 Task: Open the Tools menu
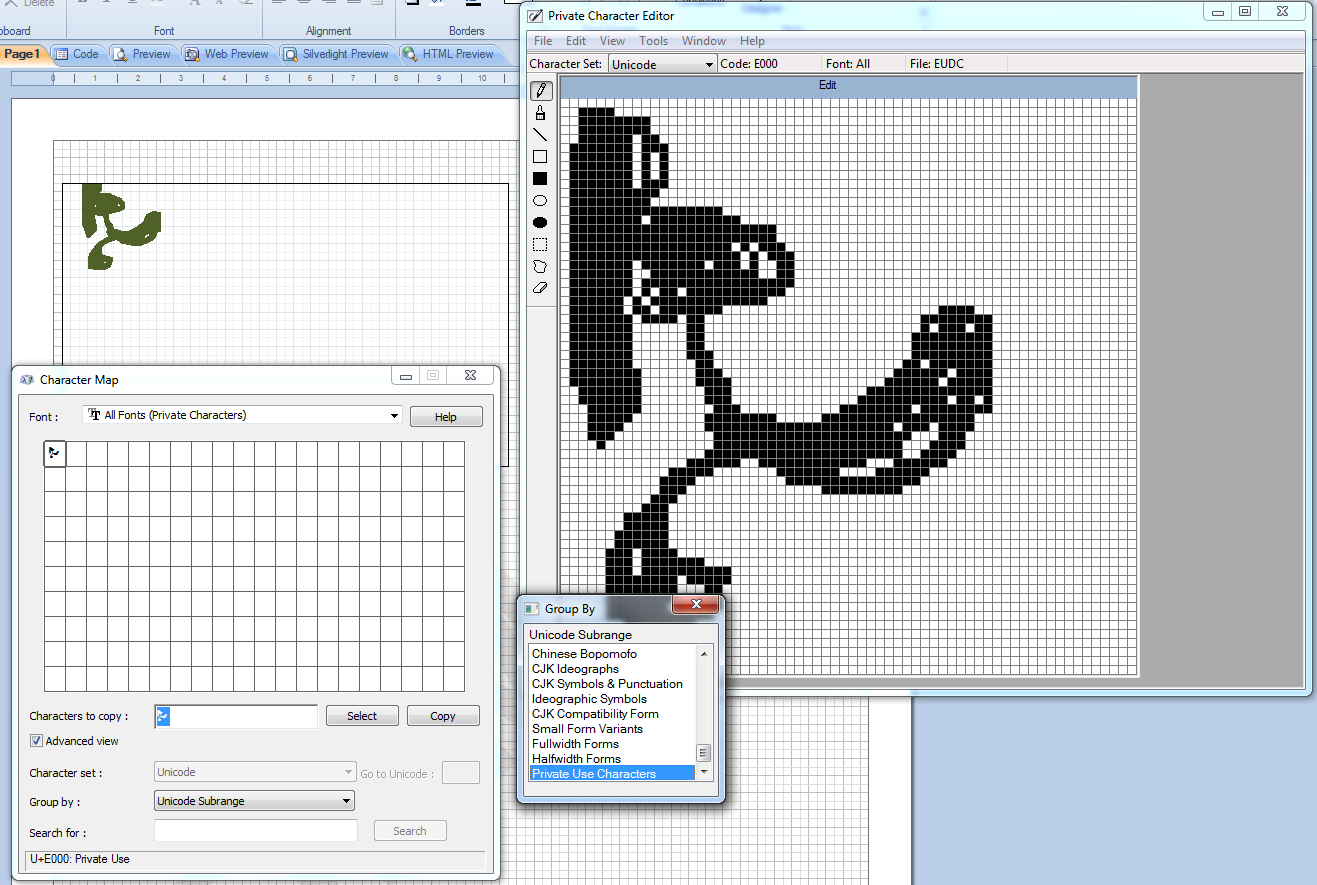[x=654, y=41]
